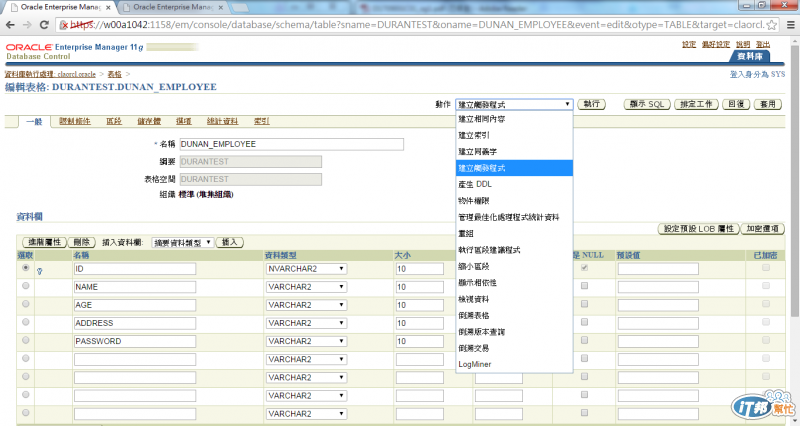This screenshot has width=800, height=426.
Task: Go forward in the browser
Action: pyautogui.click(x=27, y=24)
